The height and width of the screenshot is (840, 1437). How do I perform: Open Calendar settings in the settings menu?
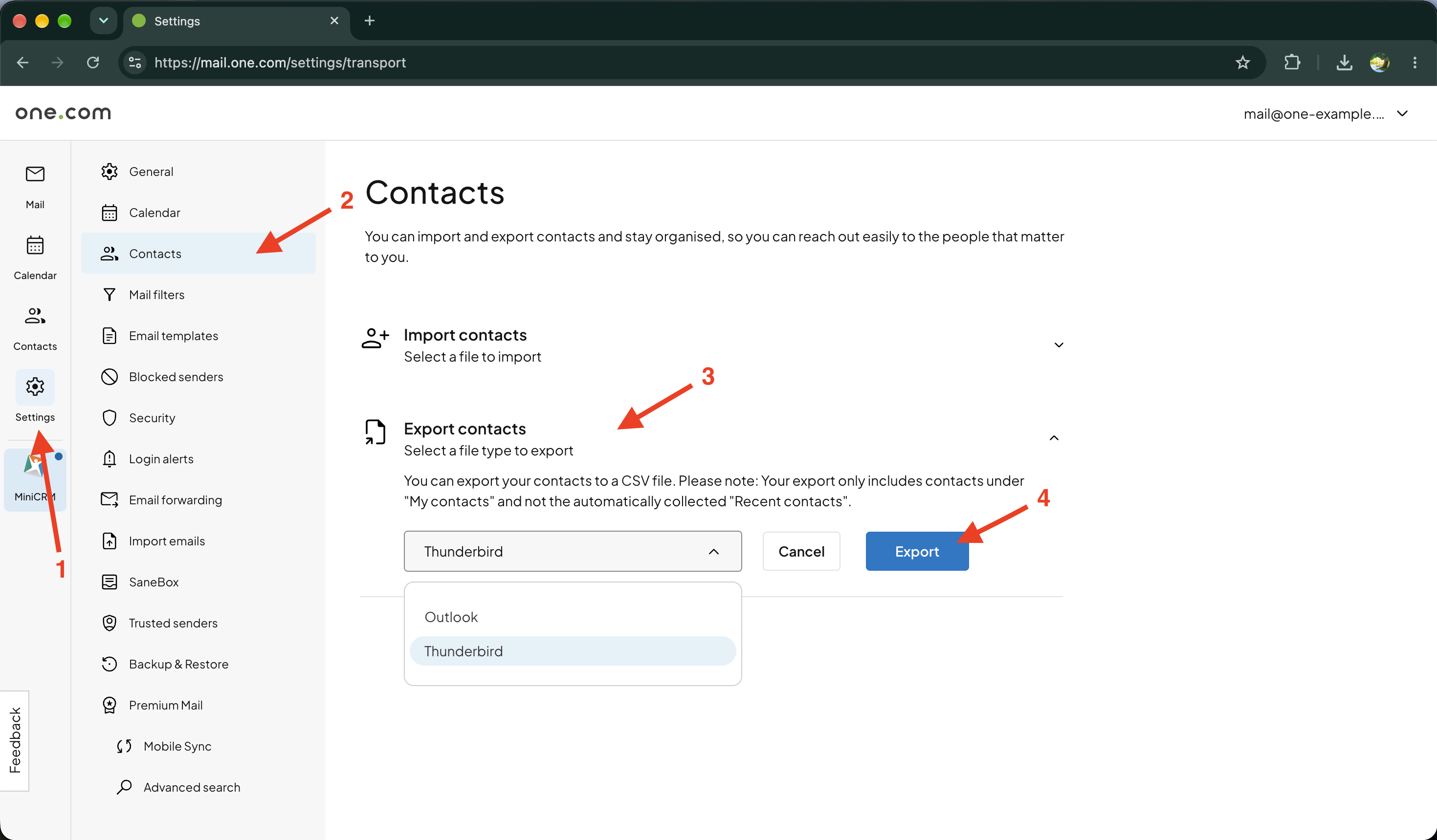pos(198,213)
